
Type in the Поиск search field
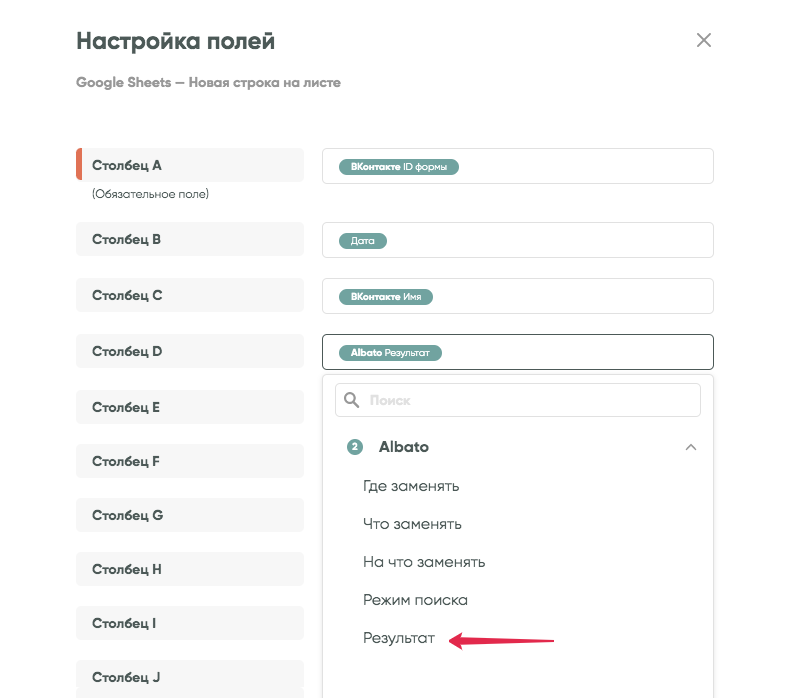[530, 400]
